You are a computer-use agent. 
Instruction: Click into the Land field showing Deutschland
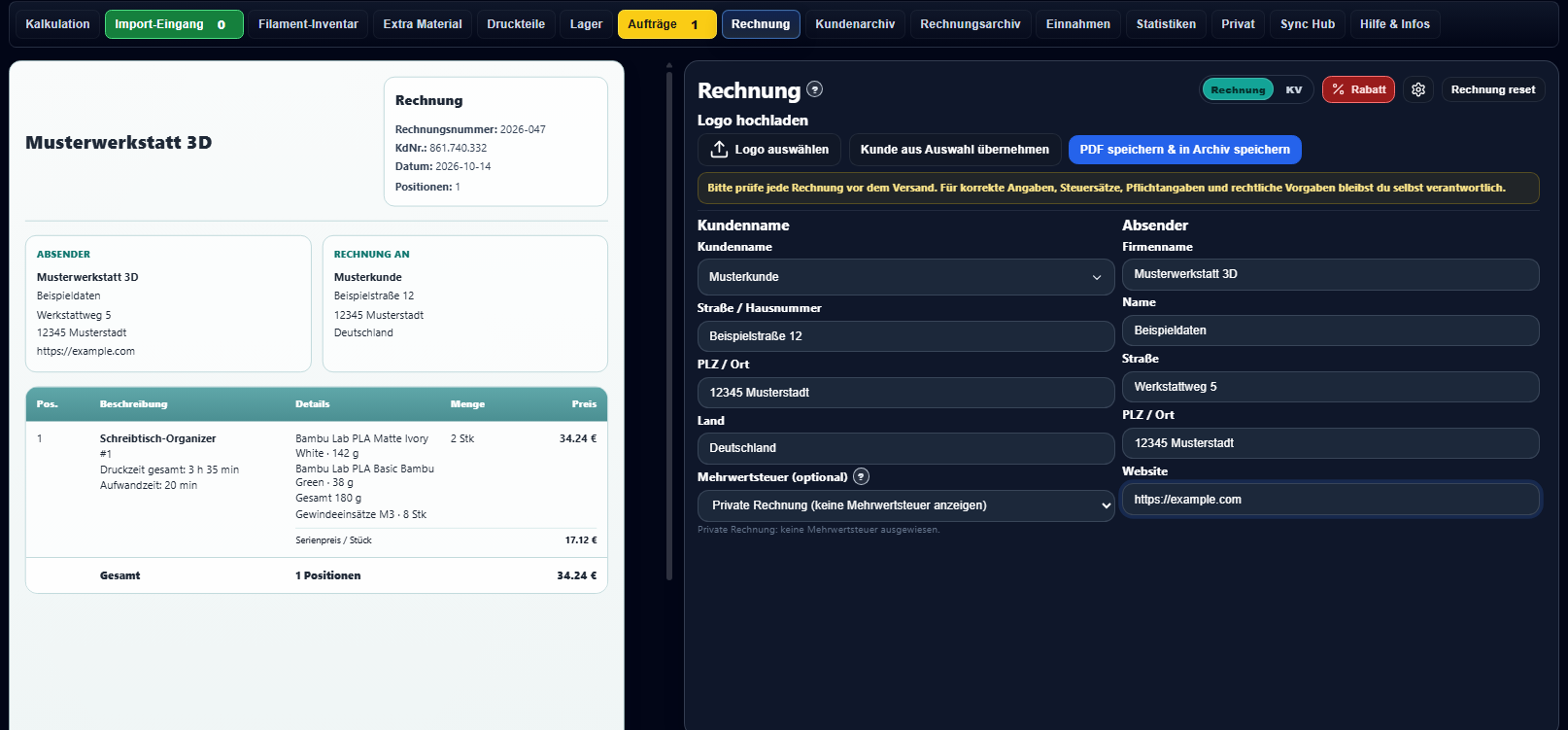(x=905, y=448)
